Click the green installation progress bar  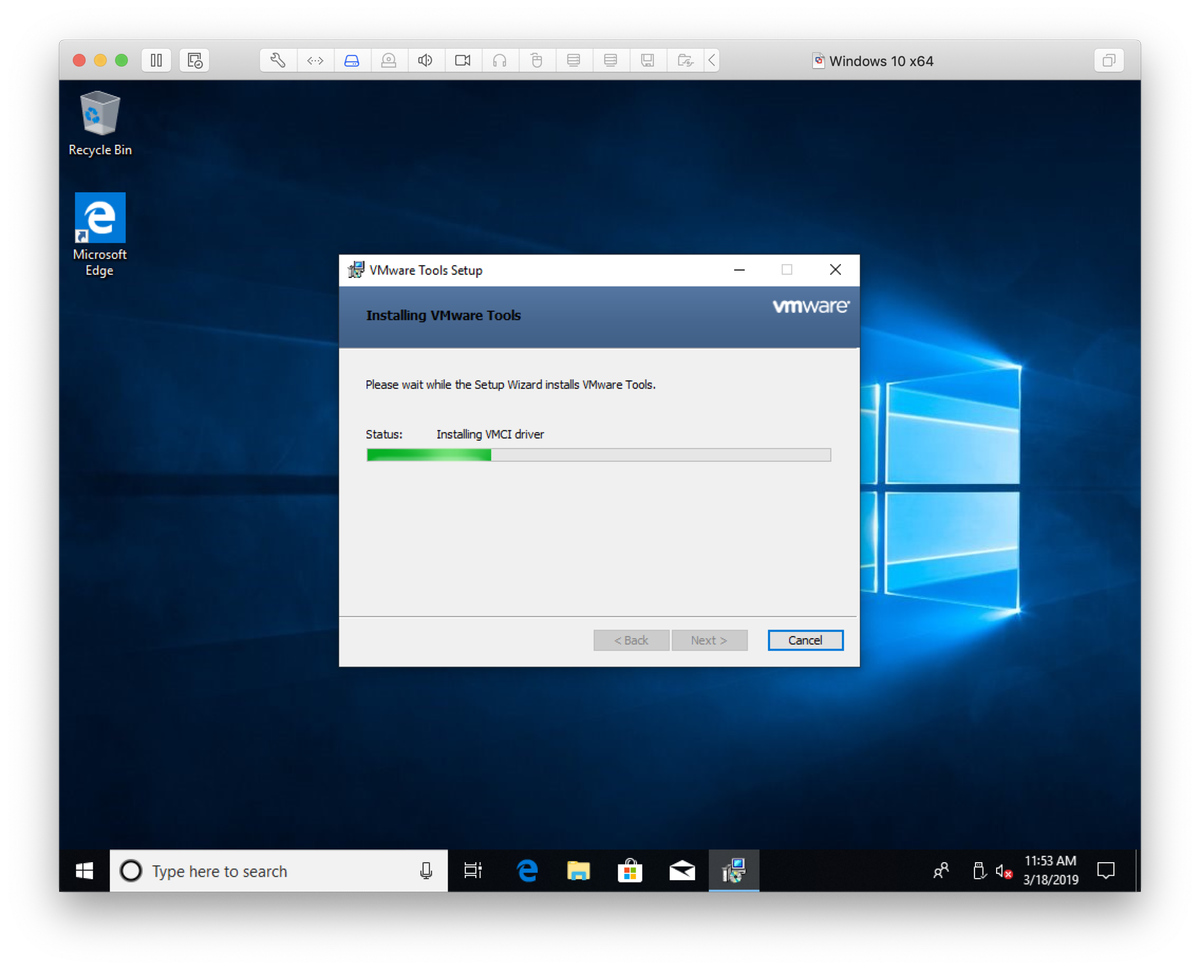pyautogui.click(x=428, y=455)
